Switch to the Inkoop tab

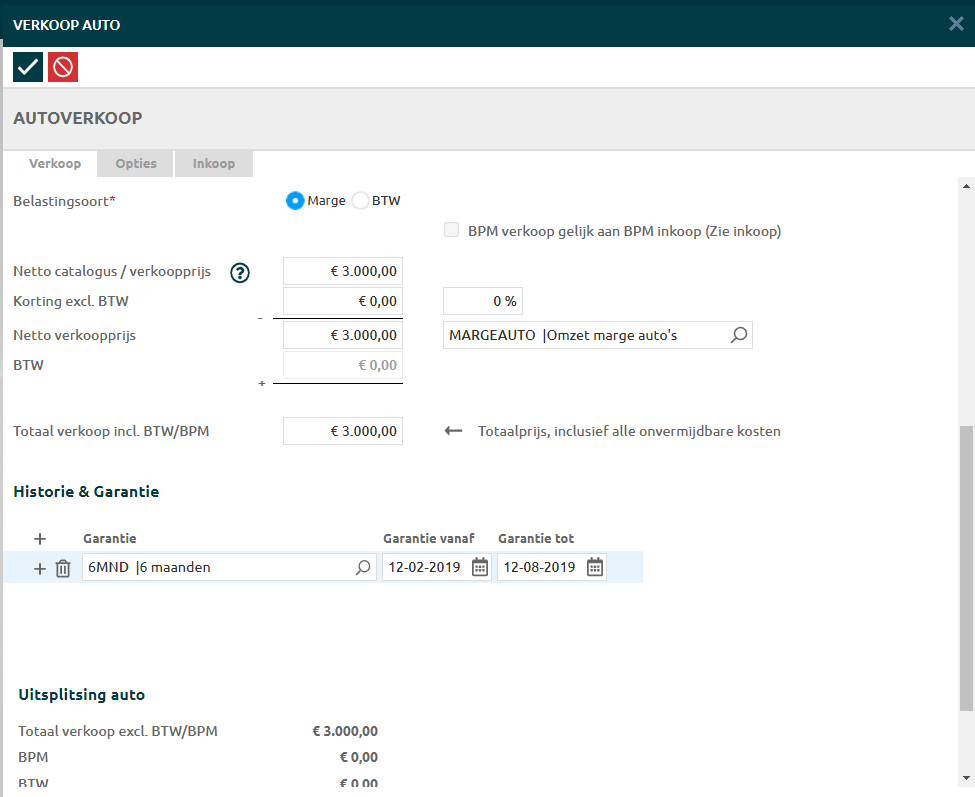point(214,164)
